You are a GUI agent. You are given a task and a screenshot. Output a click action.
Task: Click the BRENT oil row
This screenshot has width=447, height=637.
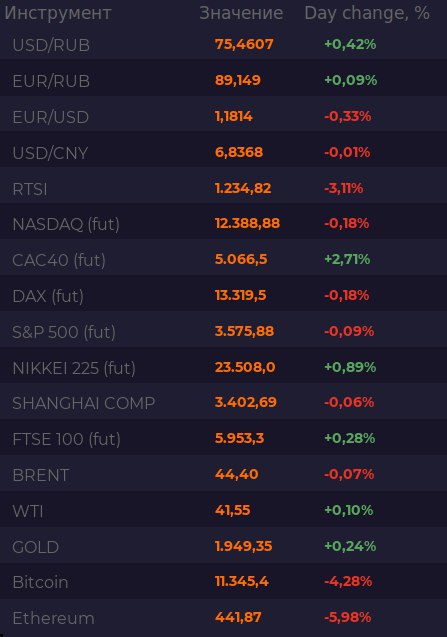click(224, 474)
